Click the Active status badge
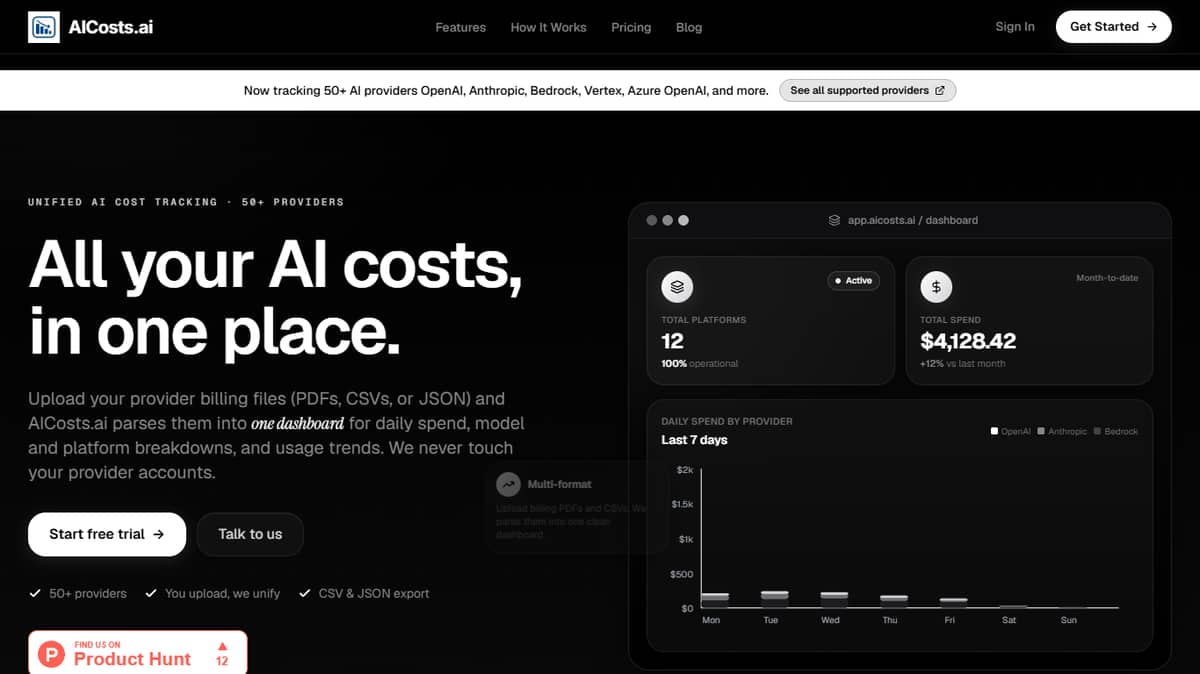Viewport: 1200px width, 674px height. [x=854, y=281]
